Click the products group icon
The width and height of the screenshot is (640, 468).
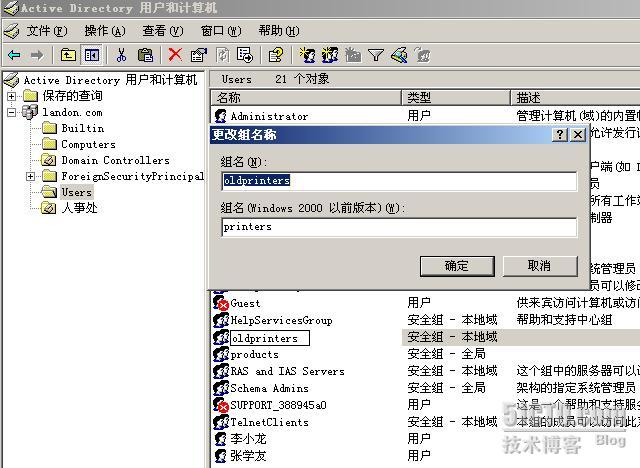(221, 354)
